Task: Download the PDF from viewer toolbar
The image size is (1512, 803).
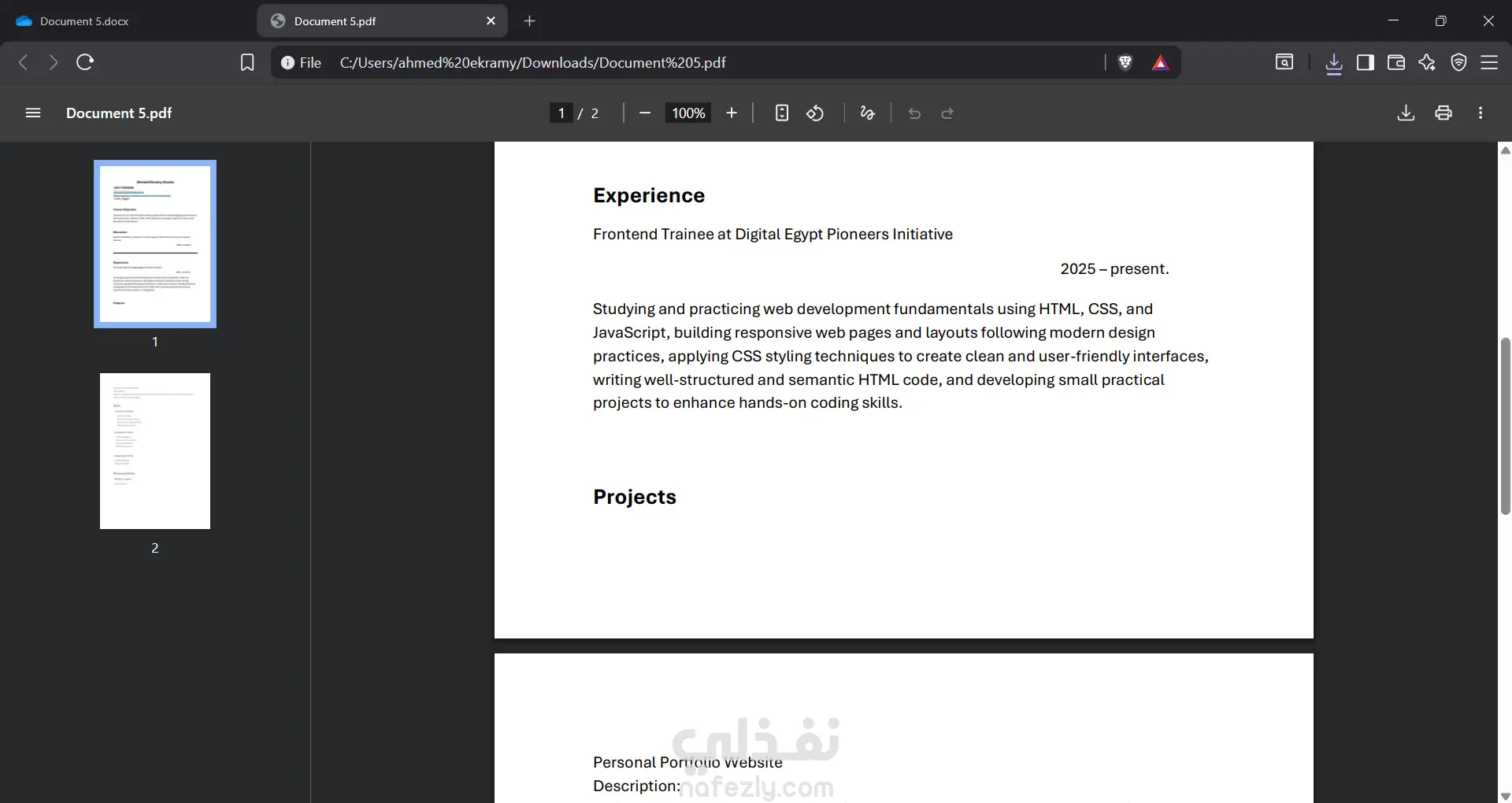Action: click(x=1406, y=113)
